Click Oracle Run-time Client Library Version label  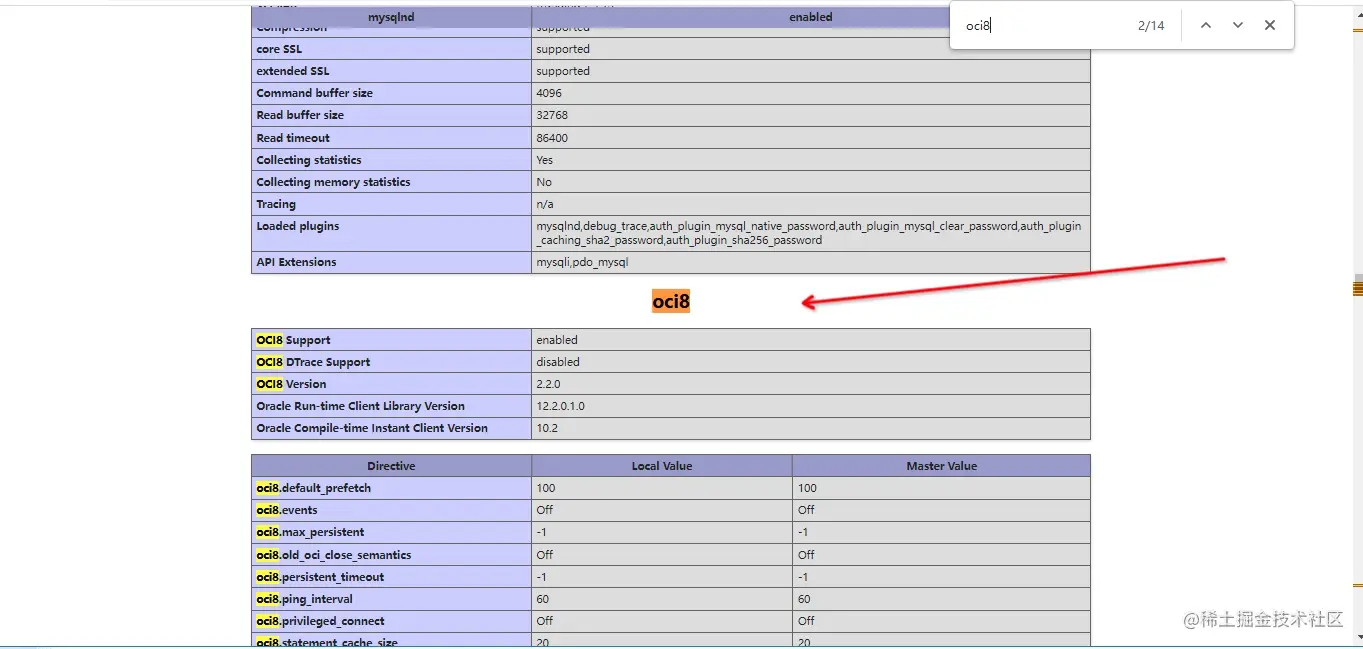[x=360, y=406]
